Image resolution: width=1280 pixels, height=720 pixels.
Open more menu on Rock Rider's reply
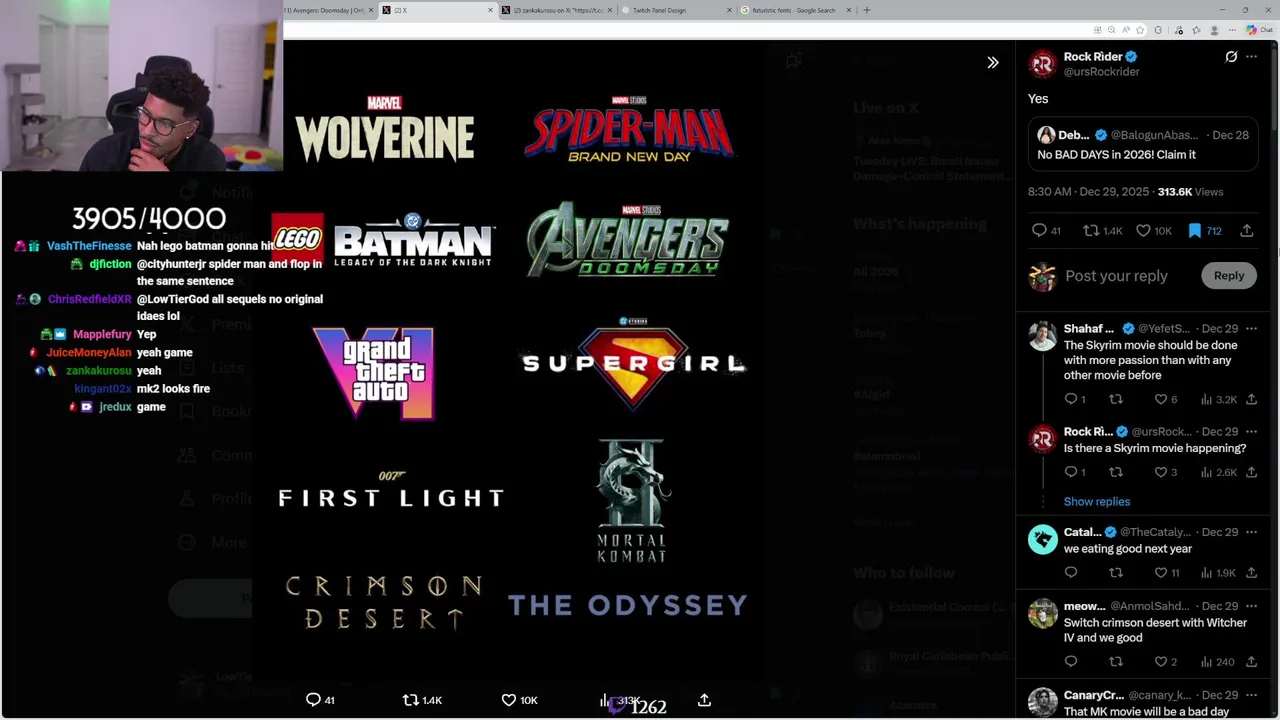tap(1251, 432)
